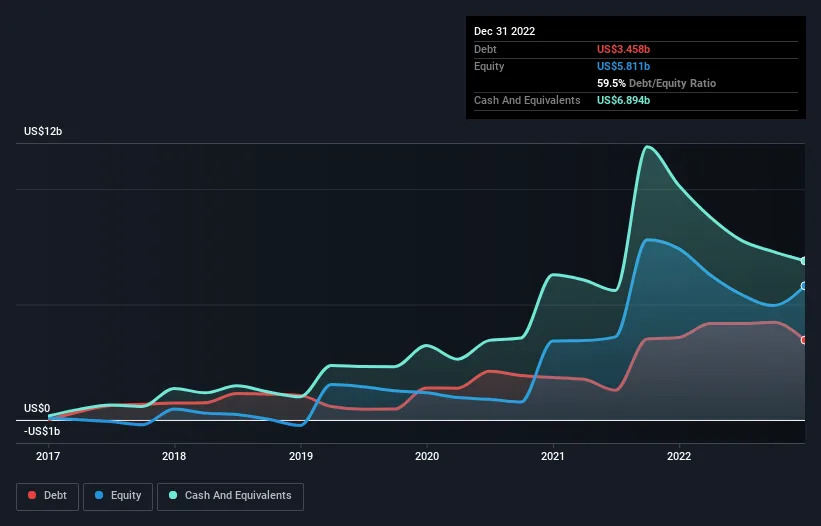This screenshot has height=526, width=821.
Task: Click the 2020 x-axis year label
Action: (427, 456)
